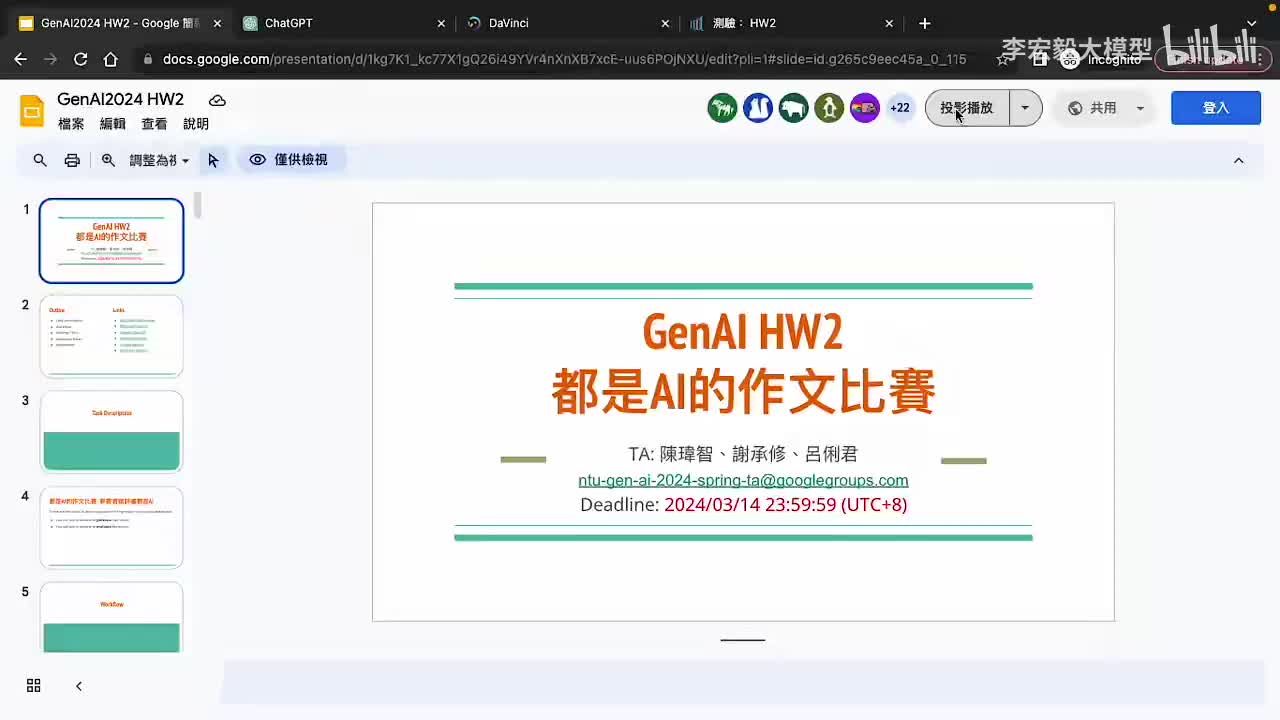
Task: Select slide 4 thumbnail
Action: point(111,528)
